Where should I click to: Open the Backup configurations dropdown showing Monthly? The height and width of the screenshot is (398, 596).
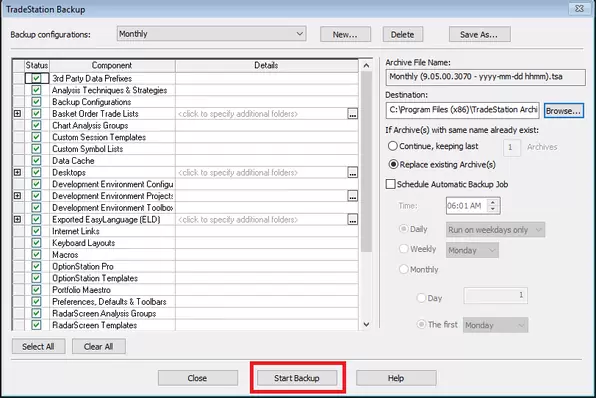point(211,34)
